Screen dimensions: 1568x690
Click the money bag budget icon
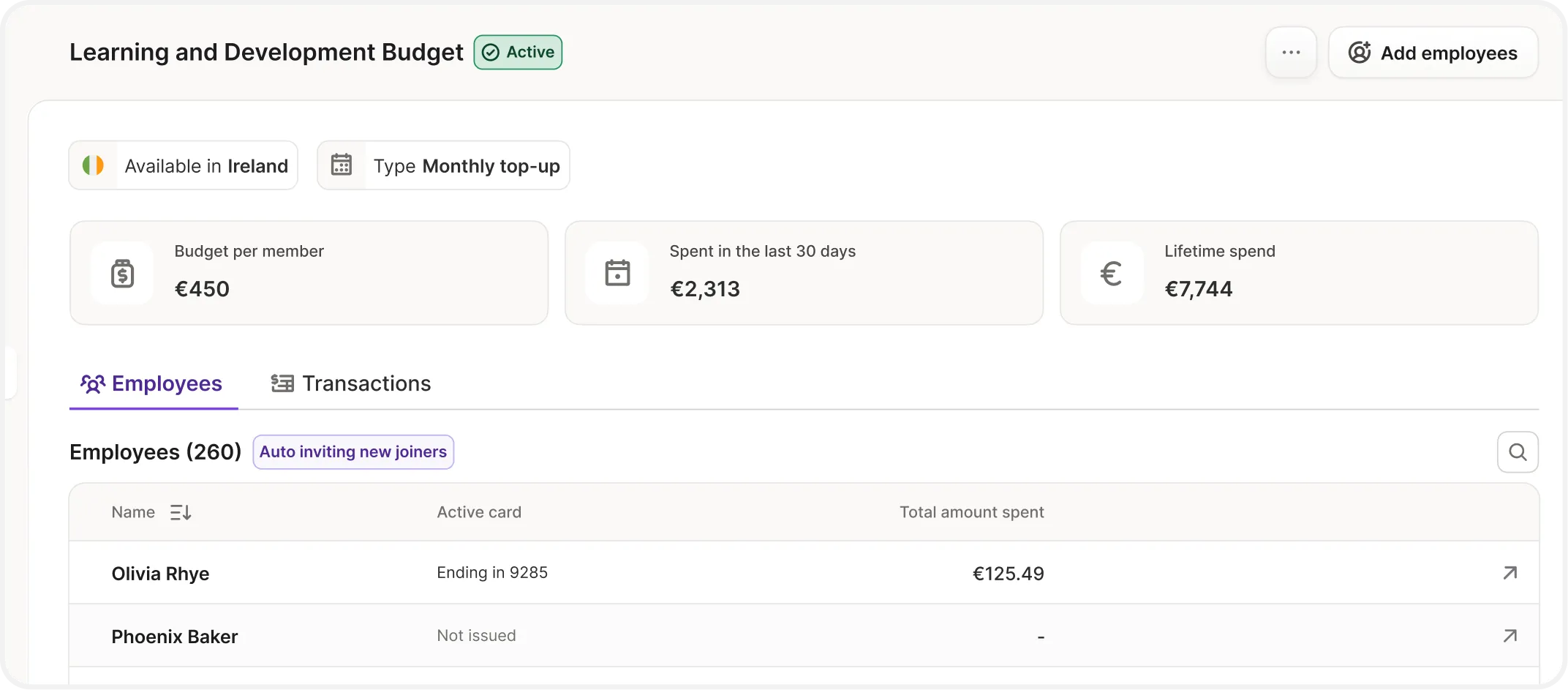[122, 274]
